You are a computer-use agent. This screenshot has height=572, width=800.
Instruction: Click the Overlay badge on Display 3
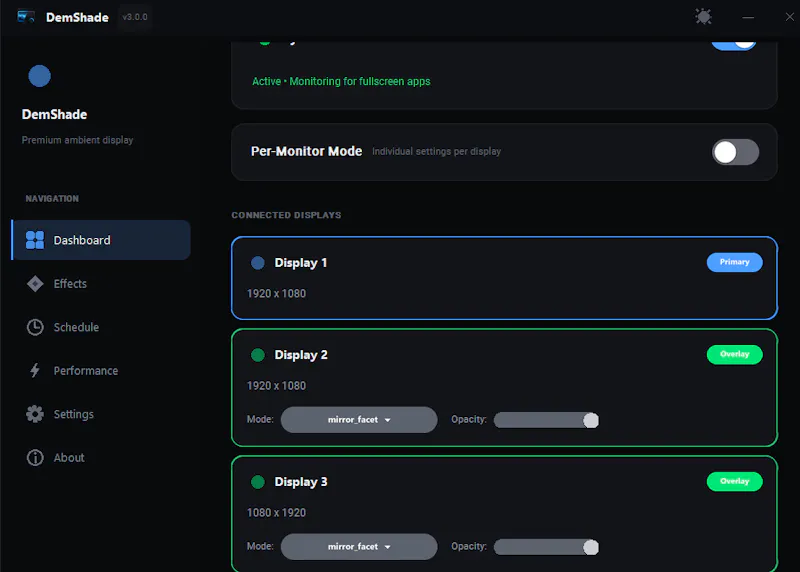(x=734, y=481)
